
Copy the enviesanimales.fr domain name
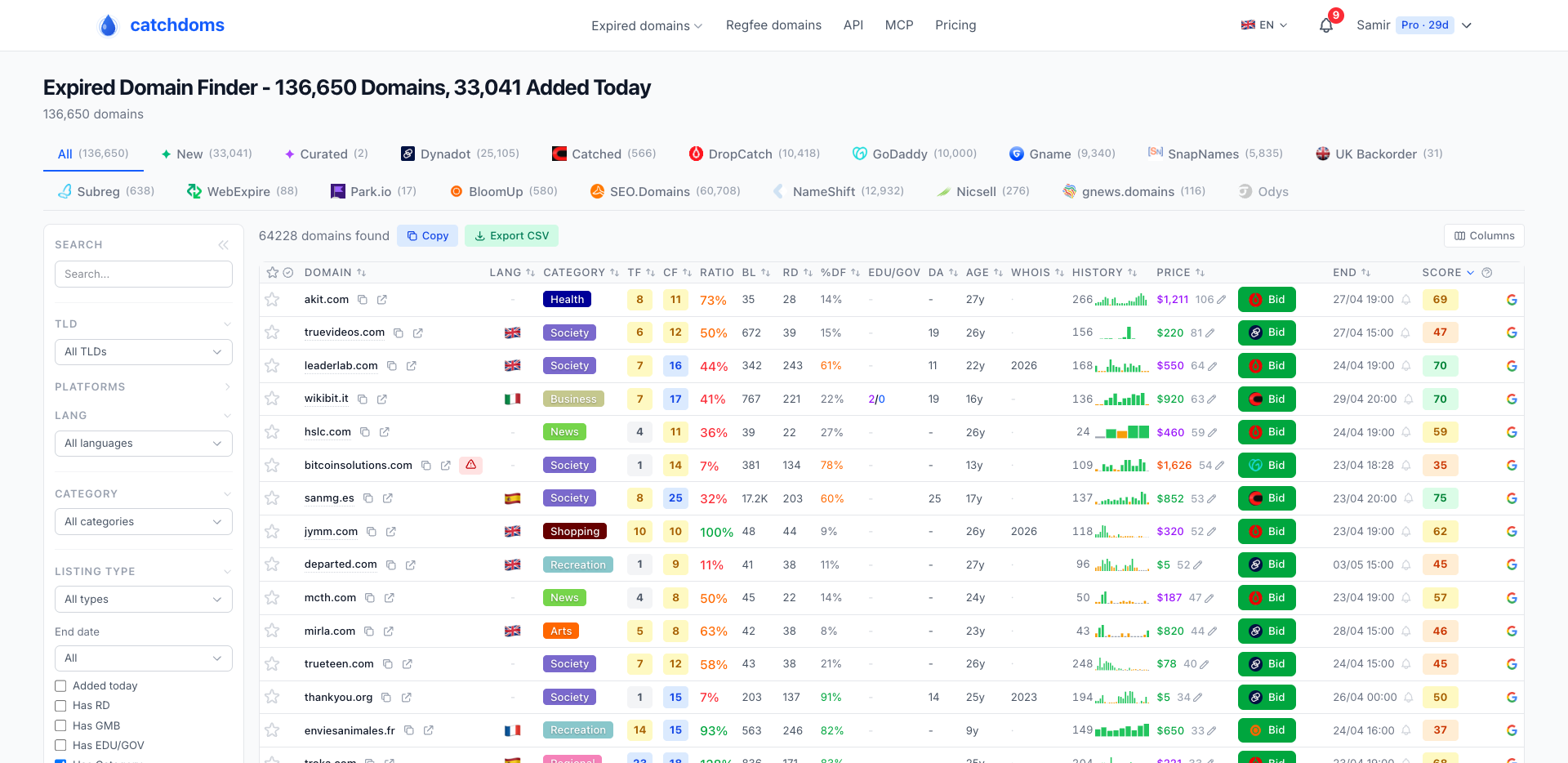click(409, 730)
